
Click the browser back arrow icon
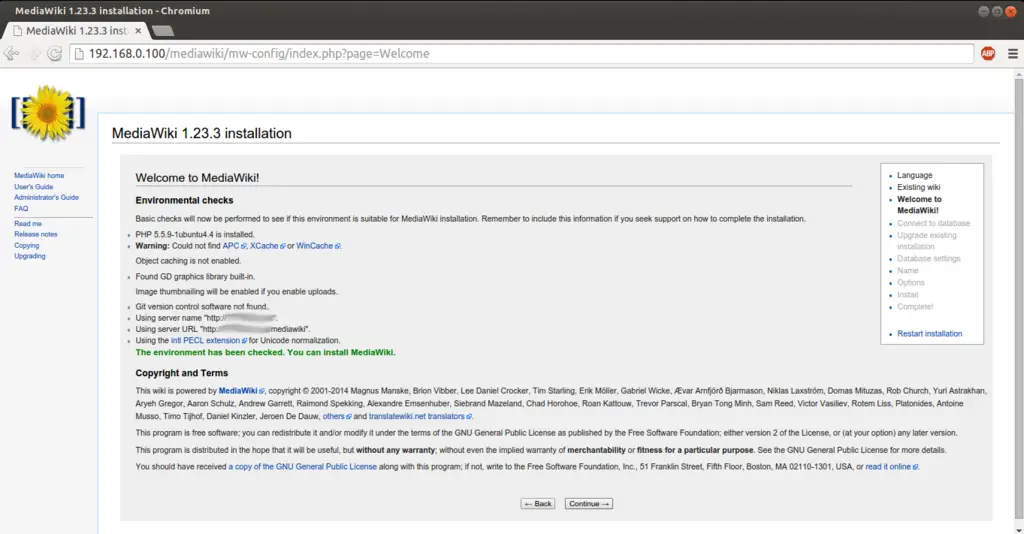pos(11,54)
